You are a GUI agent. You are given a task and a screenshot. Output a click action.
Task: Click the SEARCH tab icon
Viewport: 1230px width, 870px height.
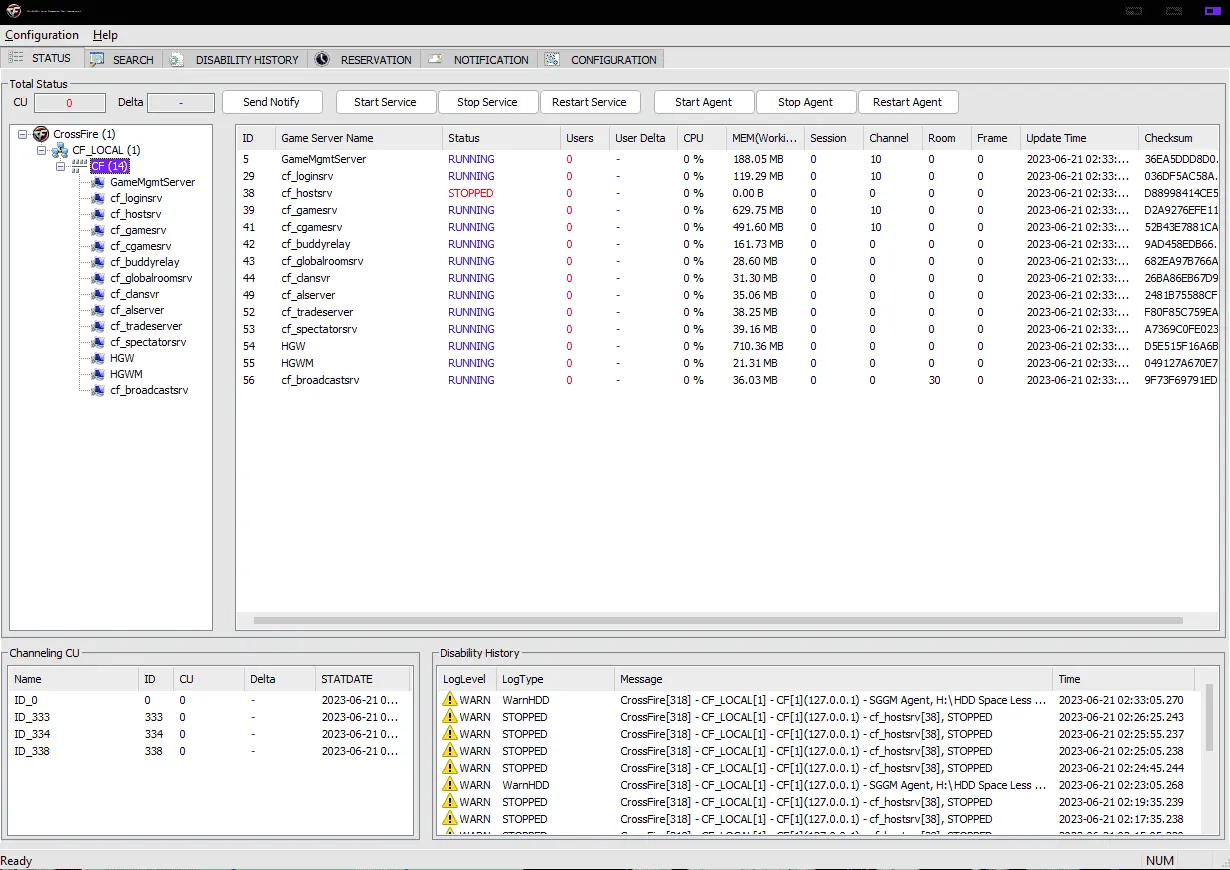point(97,59)
